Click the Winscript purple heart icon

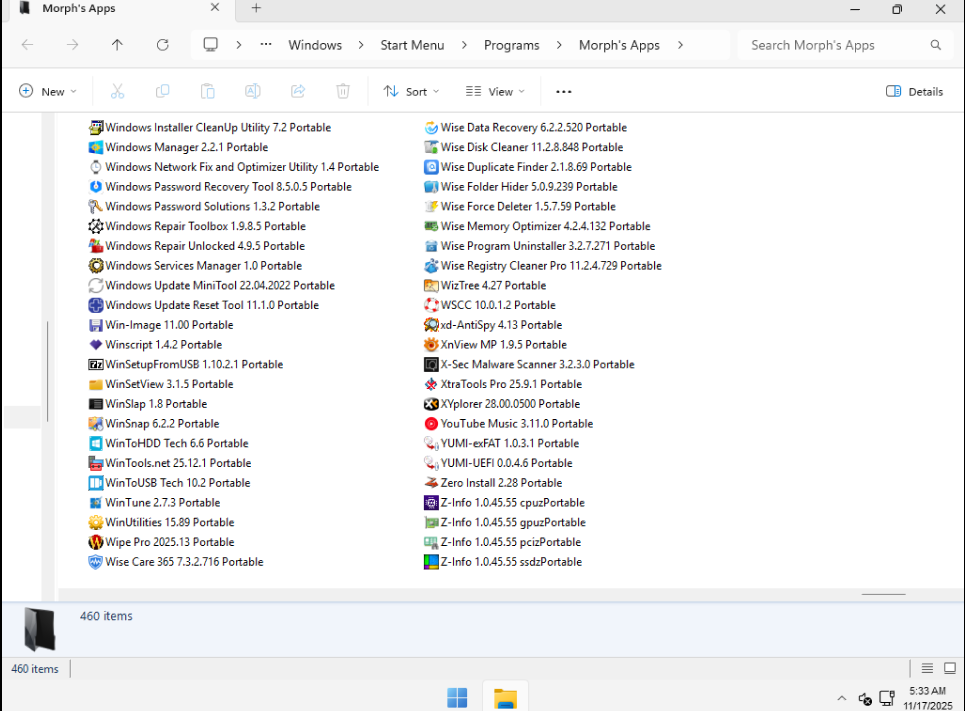click(x=95, y=345)
